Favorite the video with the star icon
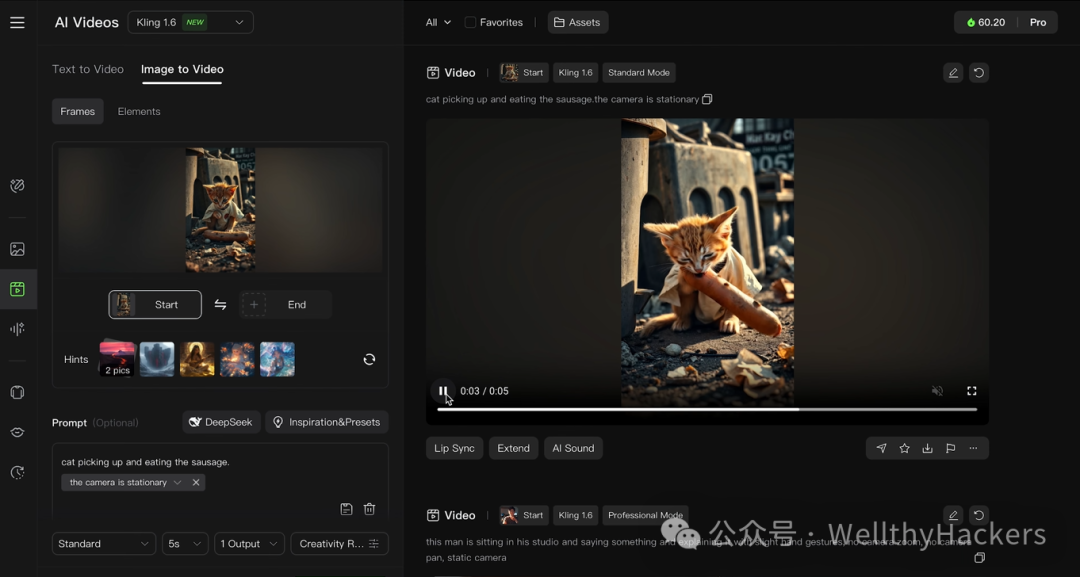 tap(904, 448)
